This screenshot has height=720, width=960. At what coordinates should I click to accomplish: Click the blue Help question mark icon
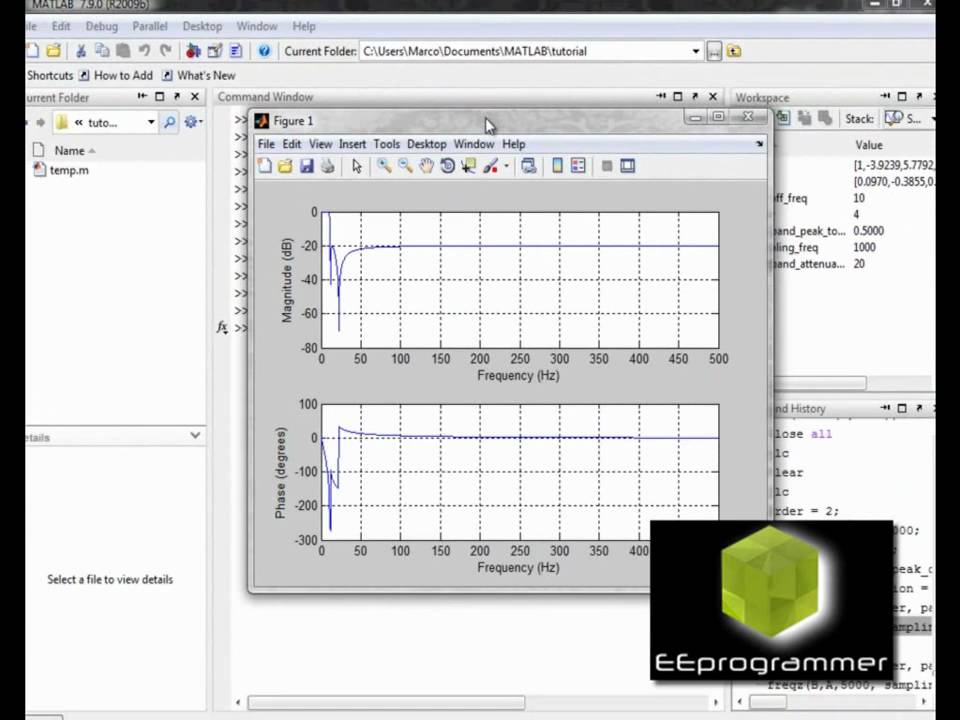tap(264, 51)
